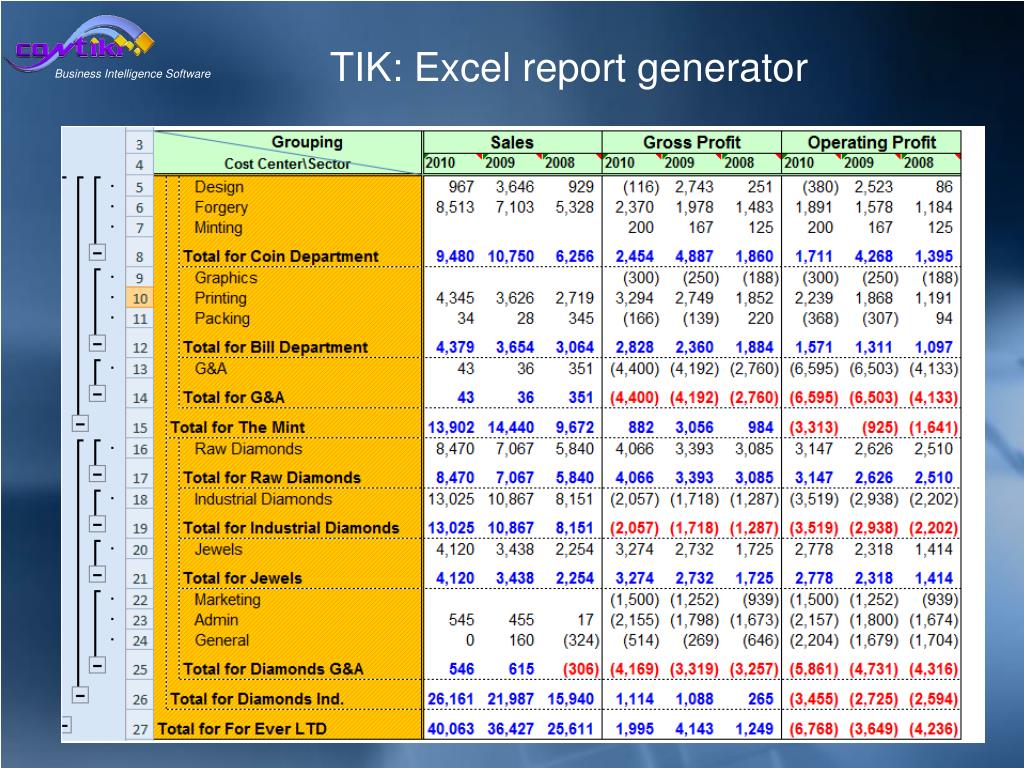Collapse the Total for Diamonds G&A outline group
Viewport: 1024px width, 768px height.
click(x=97, y=665)
